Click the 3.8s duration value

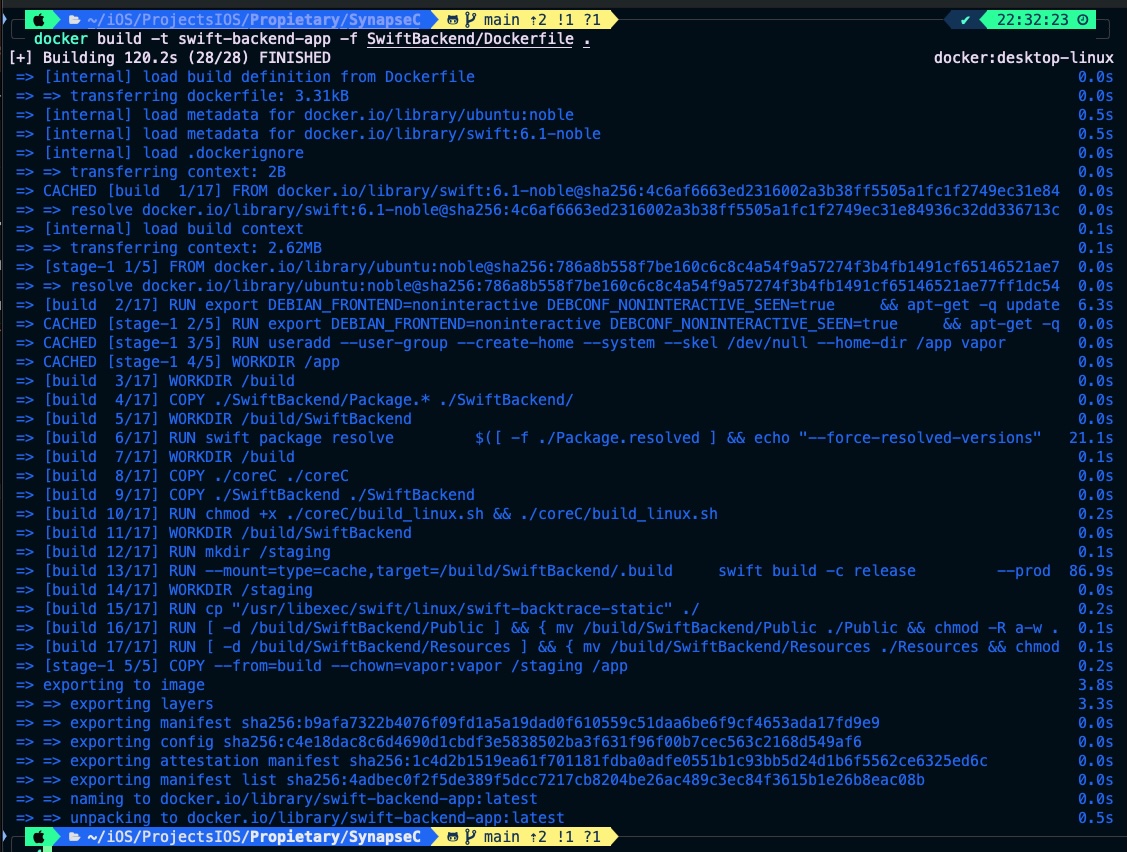coord(1095,685)
